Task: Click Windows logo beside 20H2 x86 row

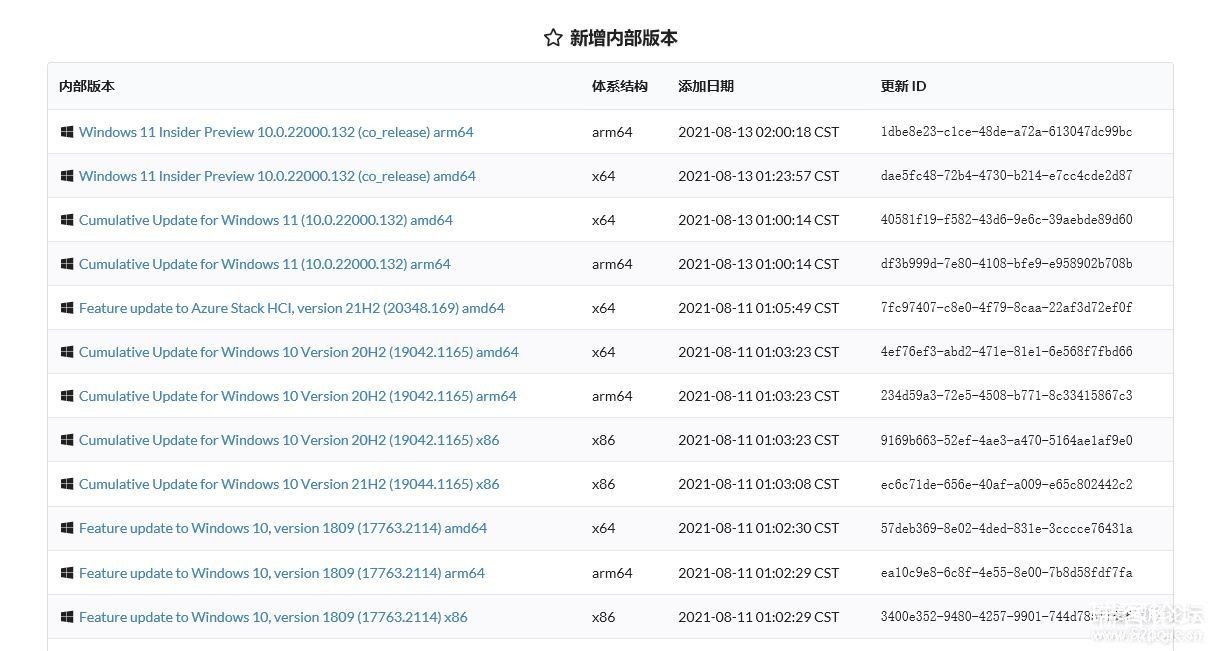Action: coord(67,440)
